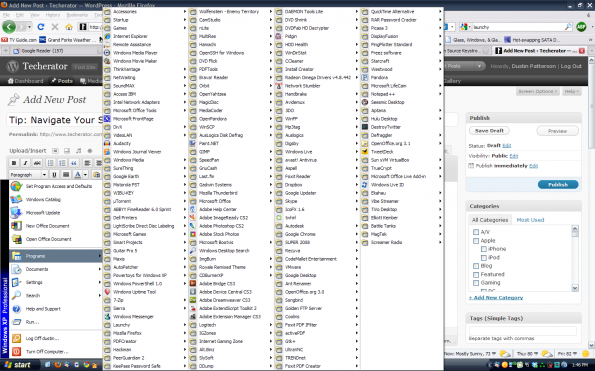Image resolution: width=595 pixels, height=371 pixels.
Task: Click categories list scrollbar down arrow
Action: tap(575, 288)
